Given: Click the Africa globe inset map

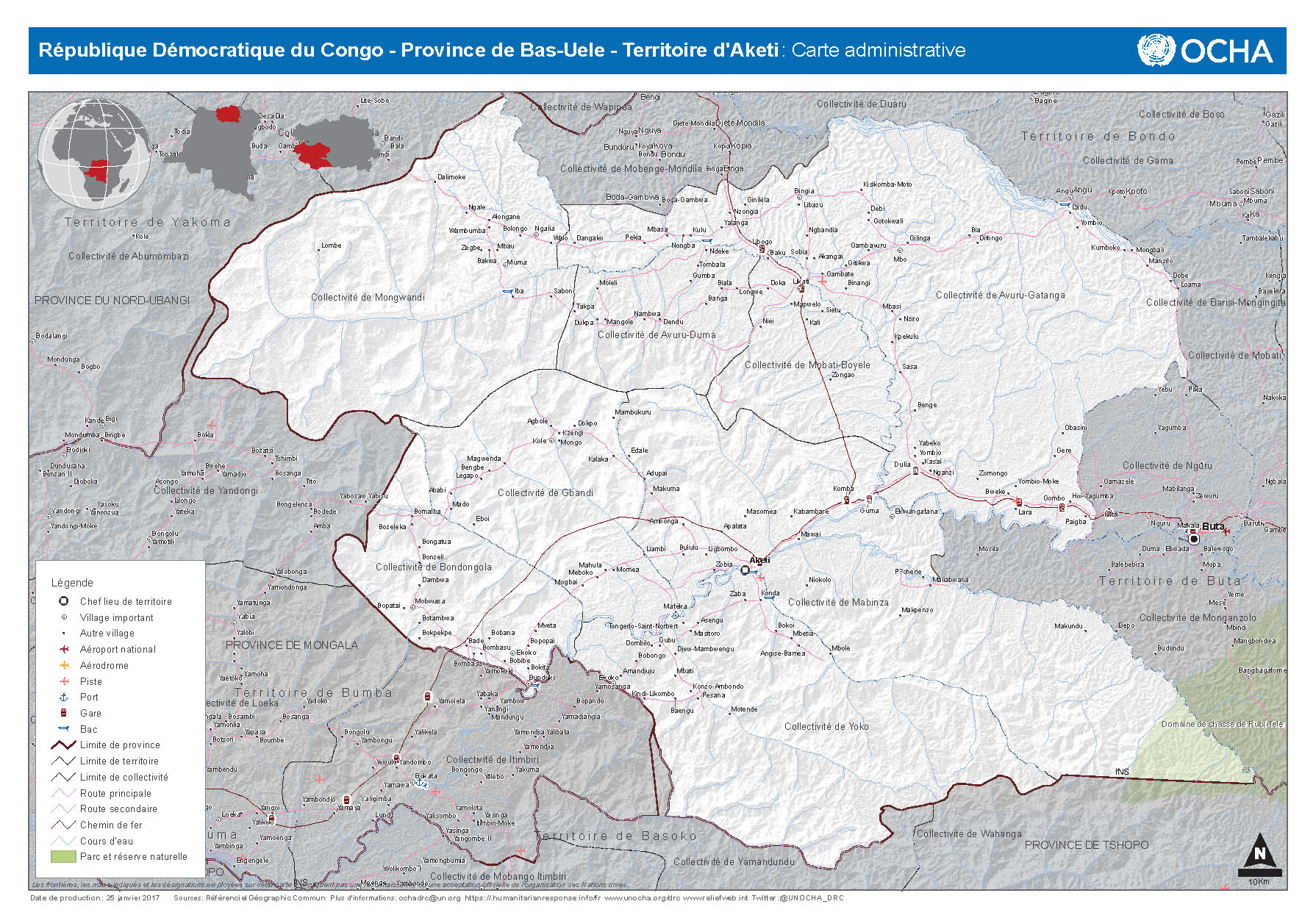Looking at the screenshot, I should pos(94,154).
